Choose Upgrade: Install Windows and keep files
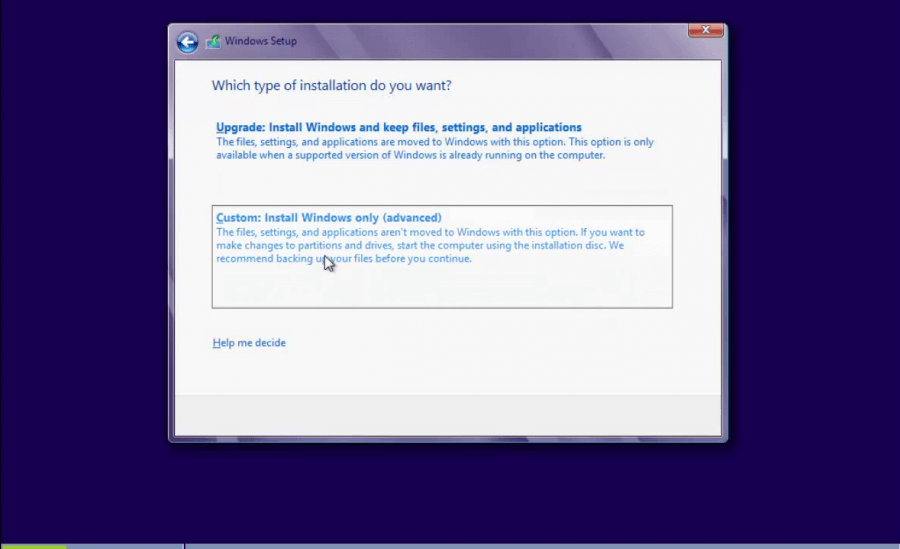This screenshot has width=900, height=549. pyautogui.click(x=398, y=127)
